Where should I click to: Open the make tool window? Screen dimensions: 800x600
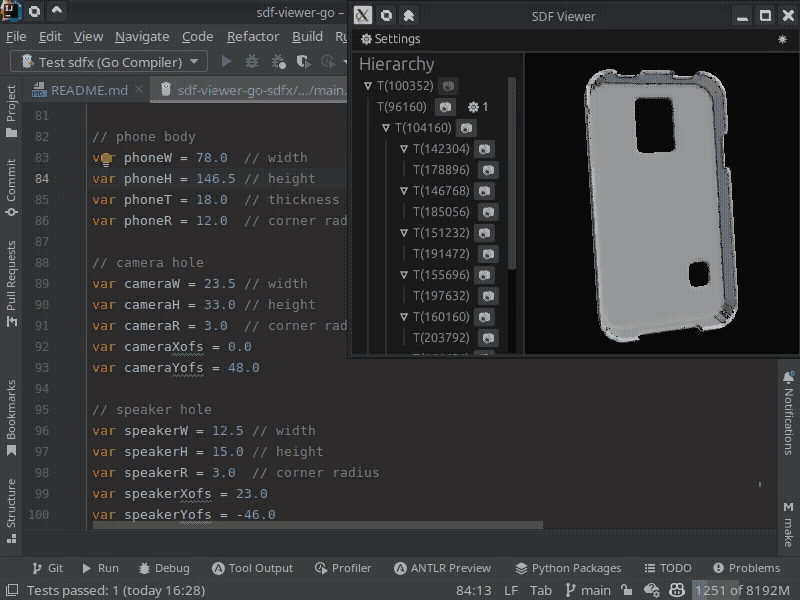[x=788, y=524]
